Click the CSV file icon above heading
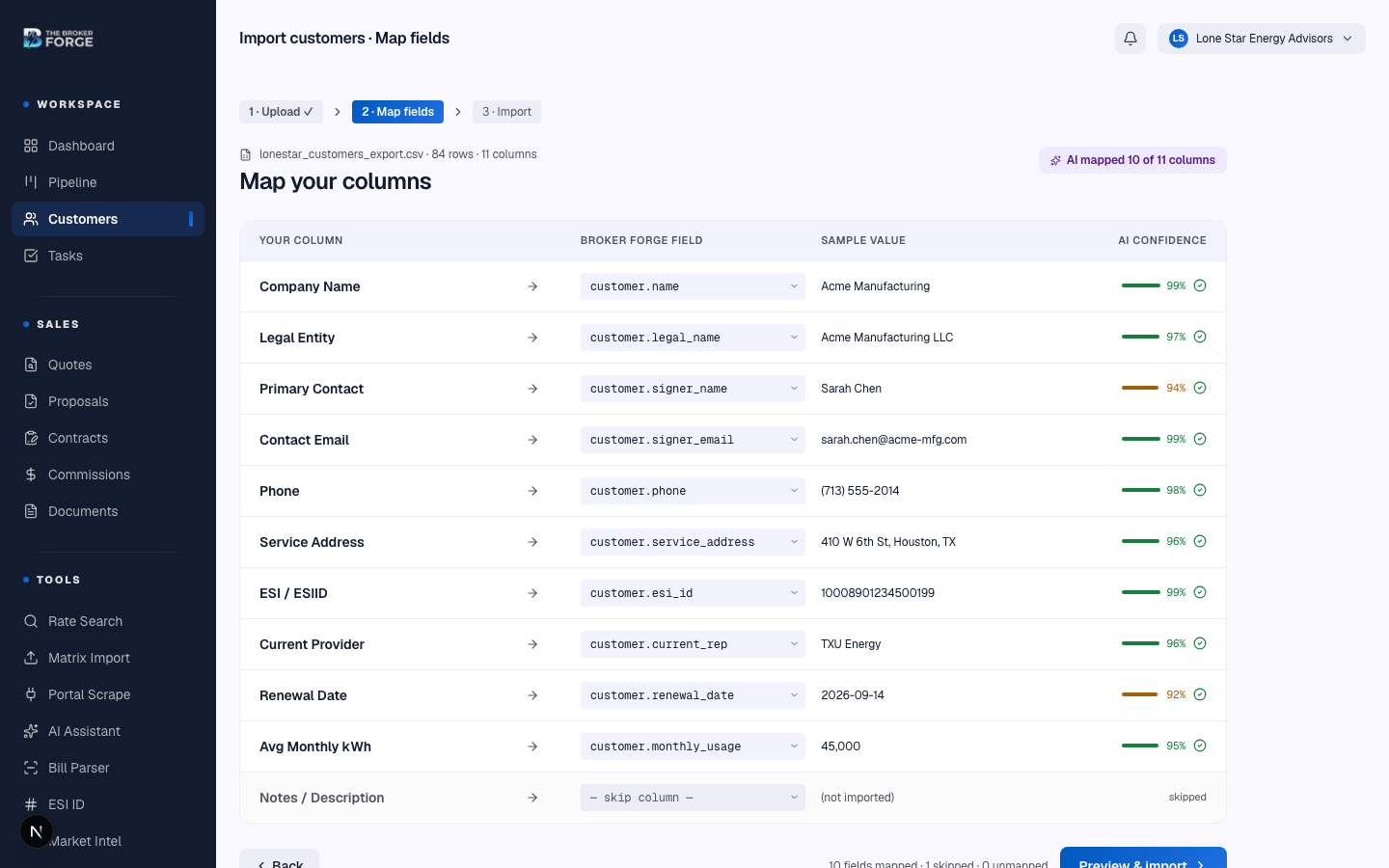 245,154
